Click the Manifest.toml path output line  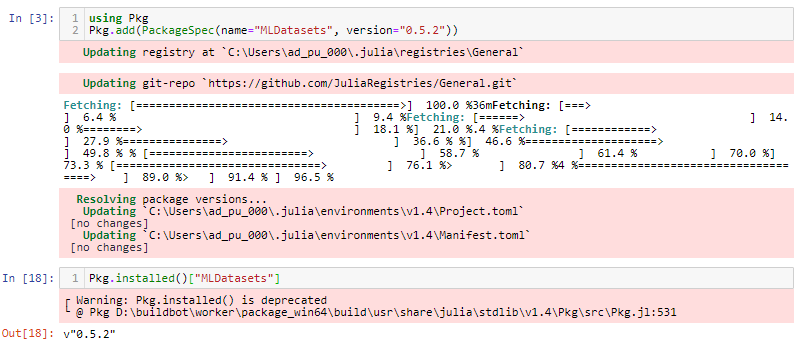click(x=307, y=235)
